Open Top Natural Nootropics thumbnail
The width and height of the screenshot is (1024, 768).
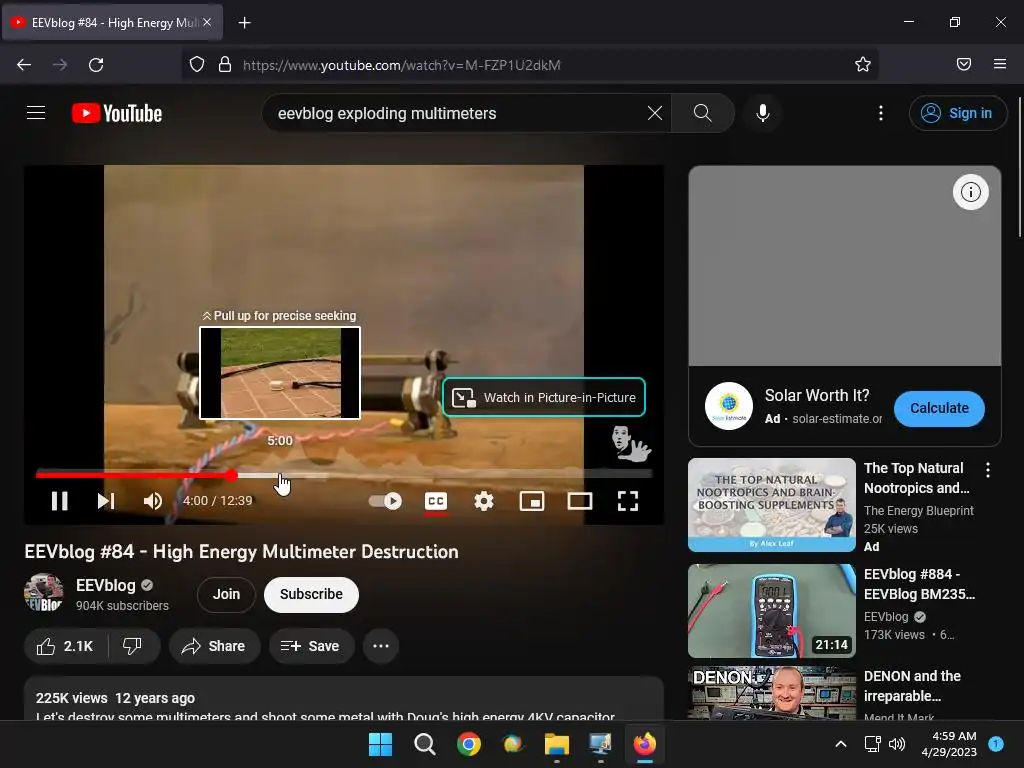tap(771, 505)
